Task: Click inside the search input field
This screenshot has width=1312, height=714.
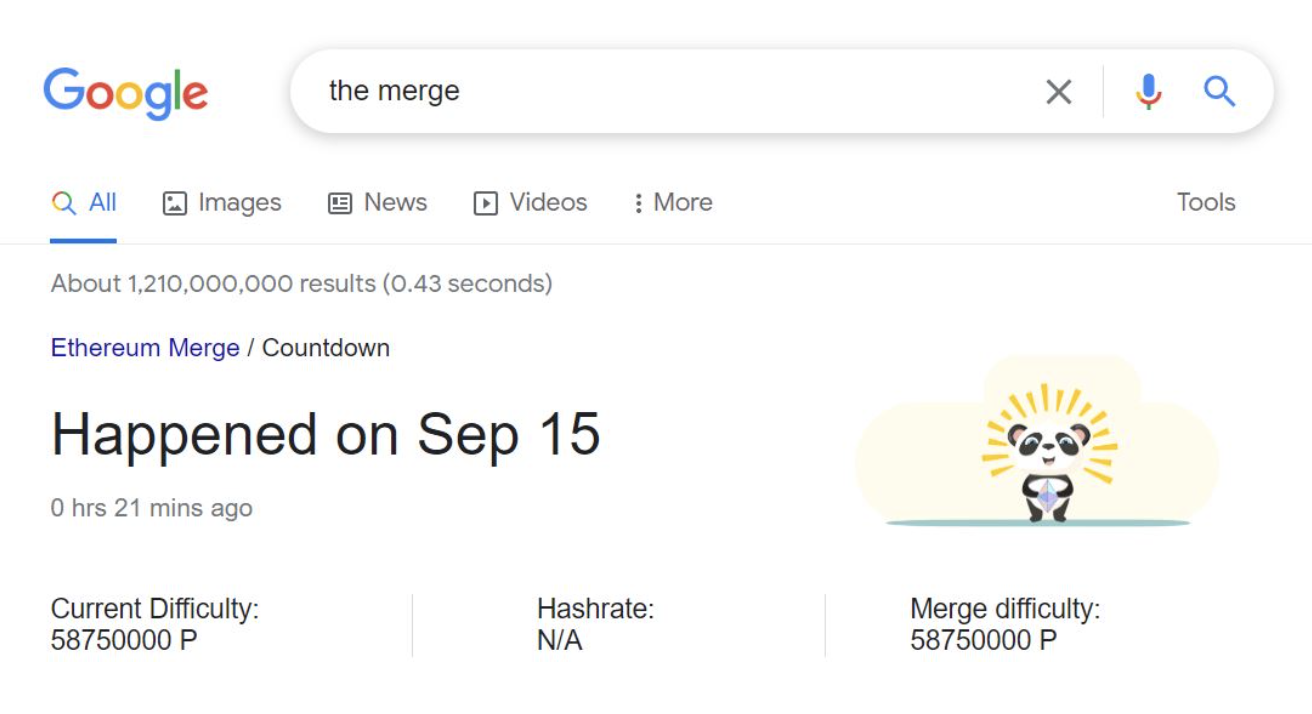Action: point(600,91)
